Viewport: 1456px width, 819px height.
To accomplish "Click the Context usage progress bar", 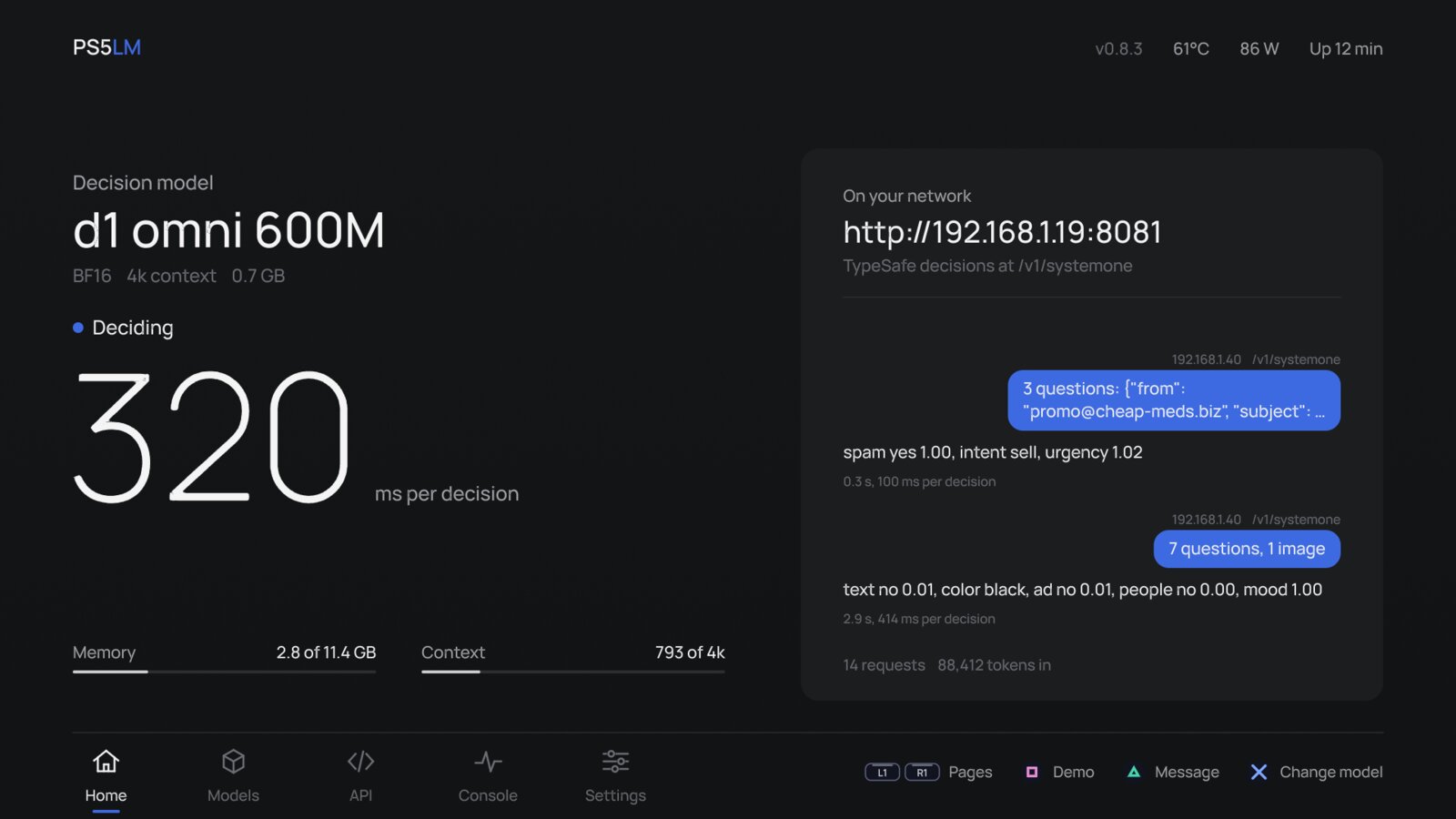I will [572, 672].
